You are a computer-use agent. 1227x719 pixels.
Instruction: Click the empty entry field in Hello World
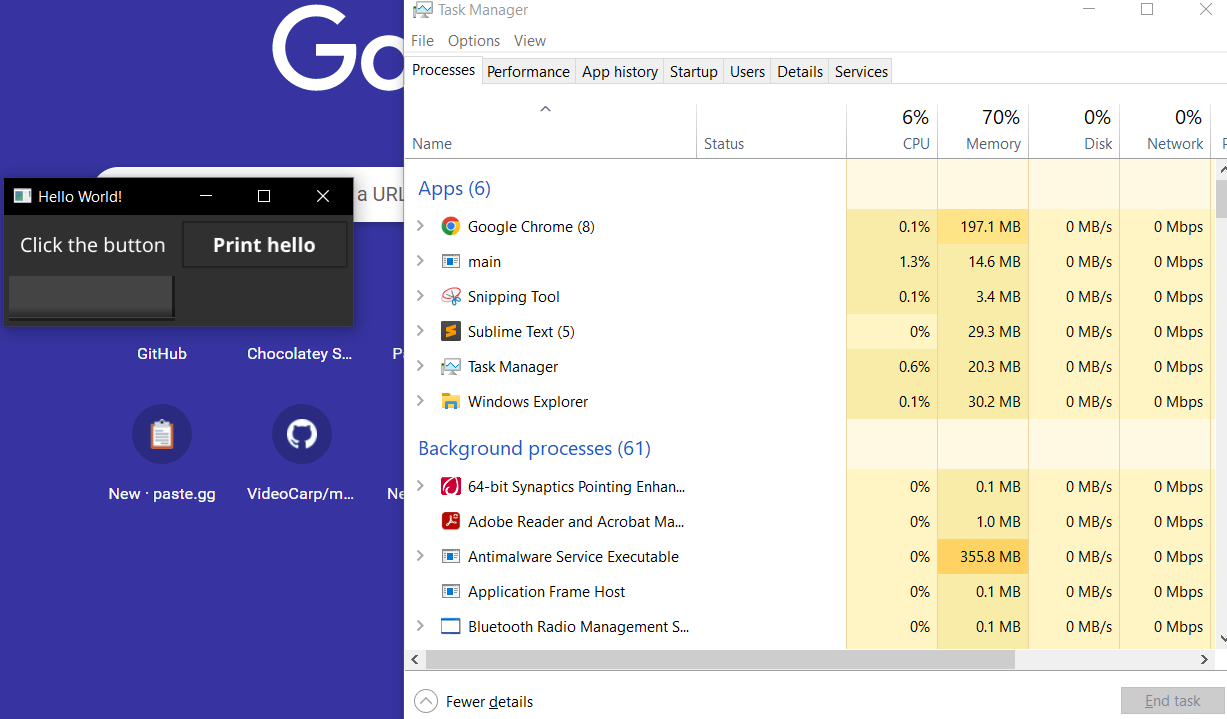[x=91, y=297]
